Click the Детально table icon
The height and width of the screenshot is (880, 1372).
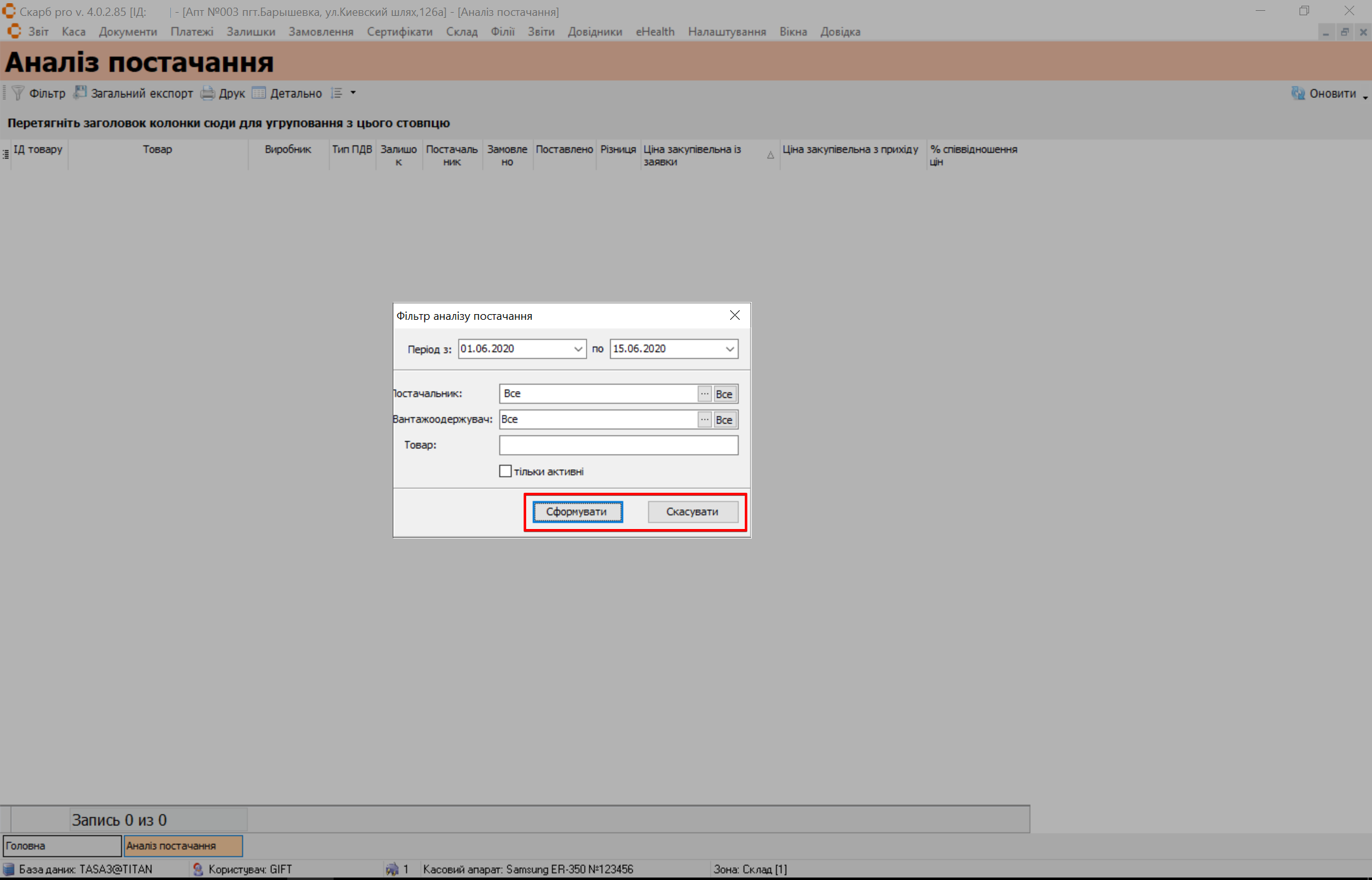click(259, 93)
